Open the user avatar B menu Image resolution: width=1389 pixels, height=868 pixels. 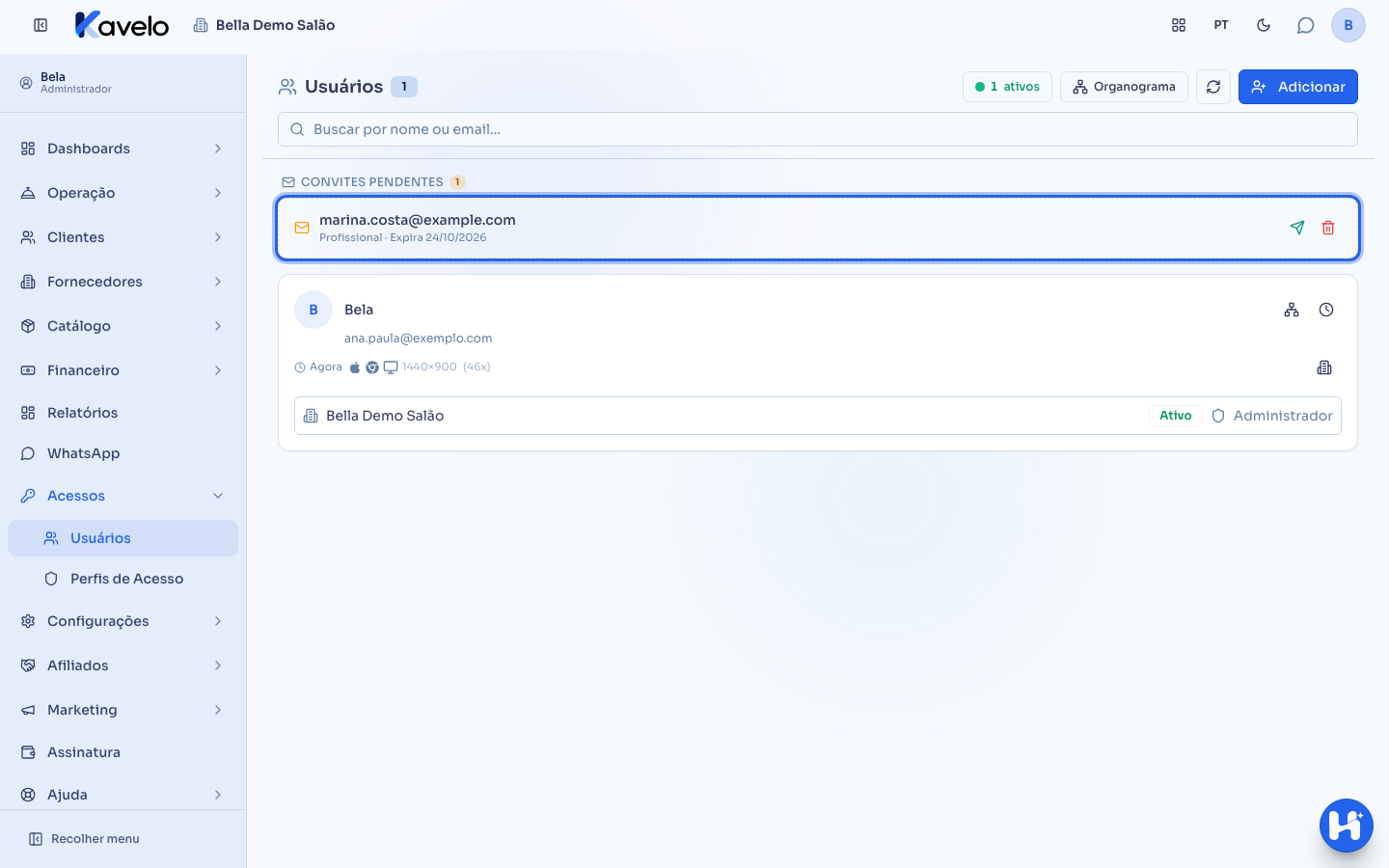point(1348,25)
